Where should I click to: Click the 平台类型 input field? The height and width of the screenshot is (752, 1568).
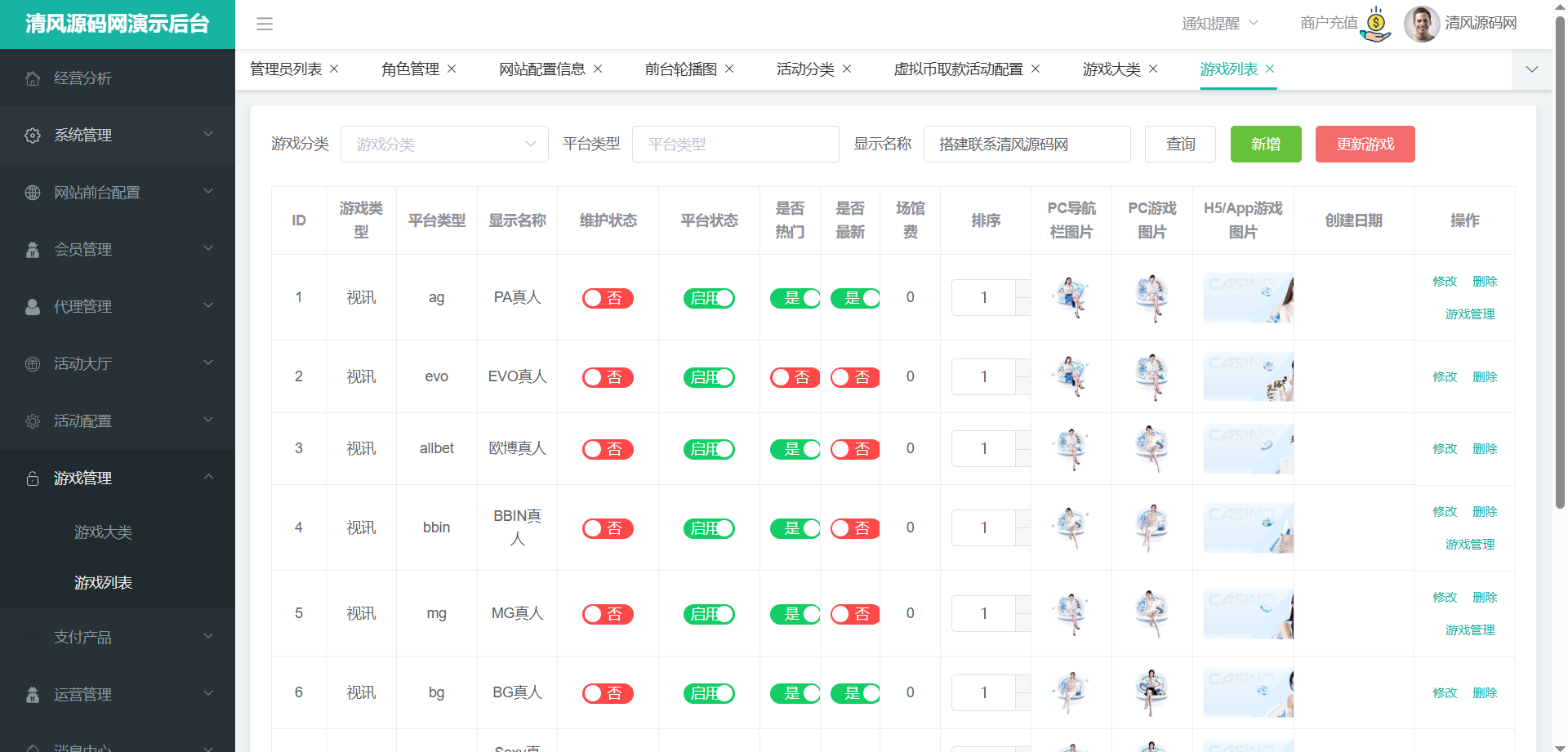[735, 145]
